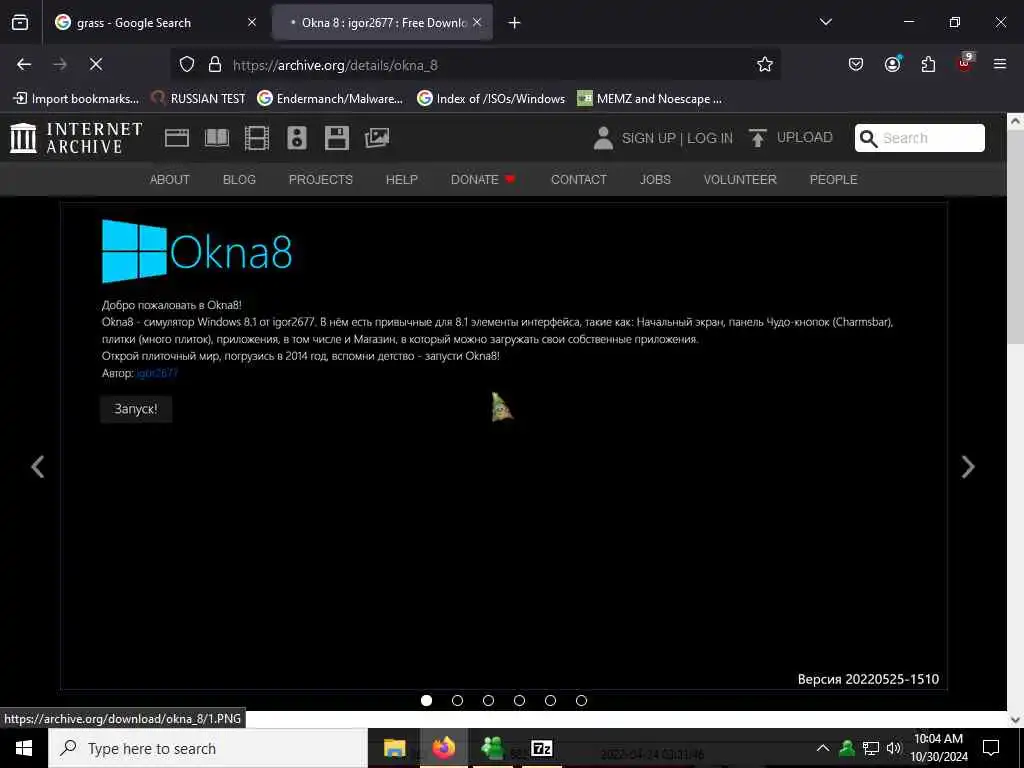This screenshot has height=768, width=1024.
Task: Open the BLOG menu item
Action: pyautogui.click(x=239, y=180)
